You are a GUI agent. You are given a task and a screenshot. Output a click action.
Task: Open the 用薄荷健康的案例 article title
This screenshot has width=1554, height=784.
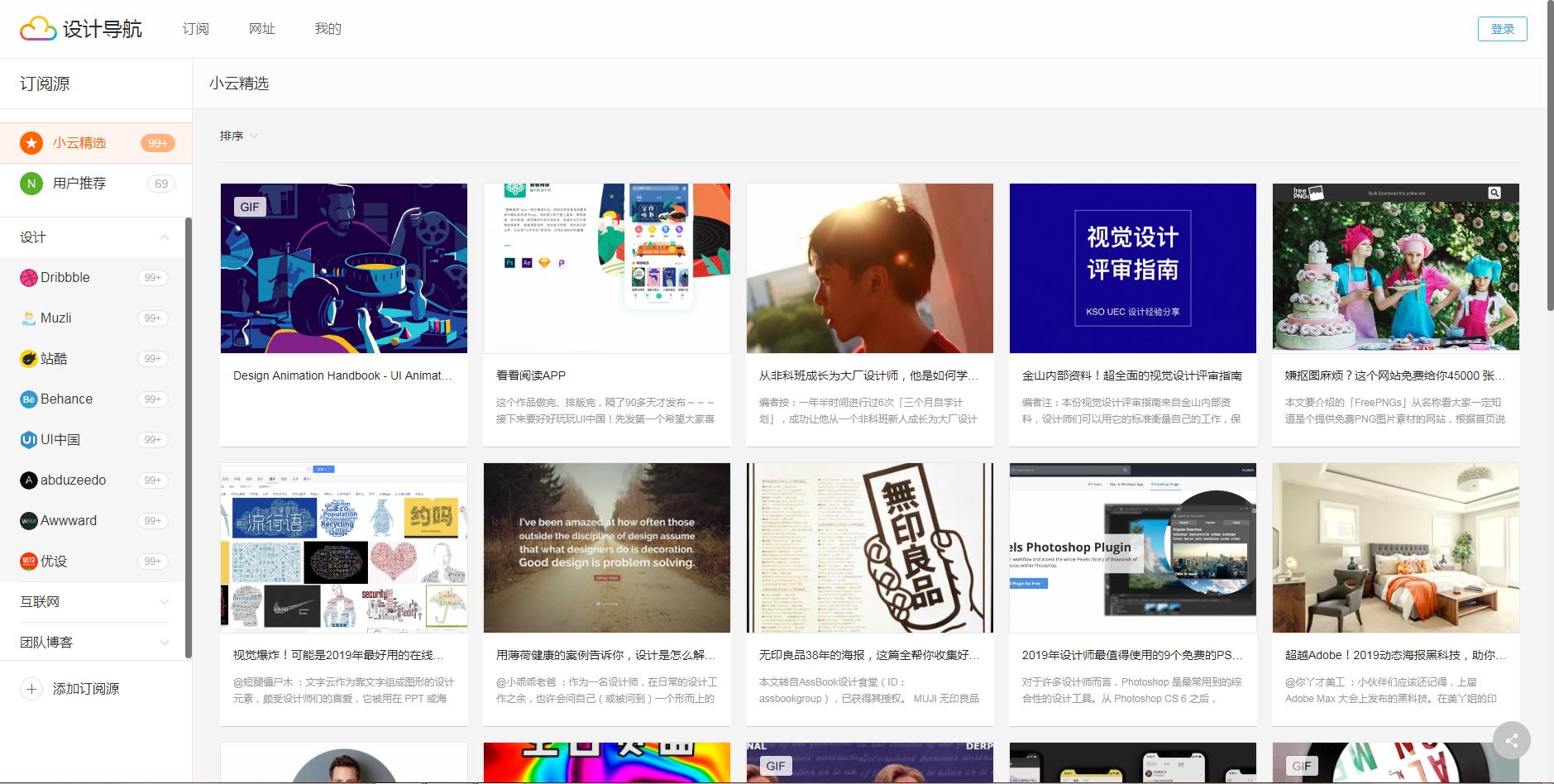[606, 655]
